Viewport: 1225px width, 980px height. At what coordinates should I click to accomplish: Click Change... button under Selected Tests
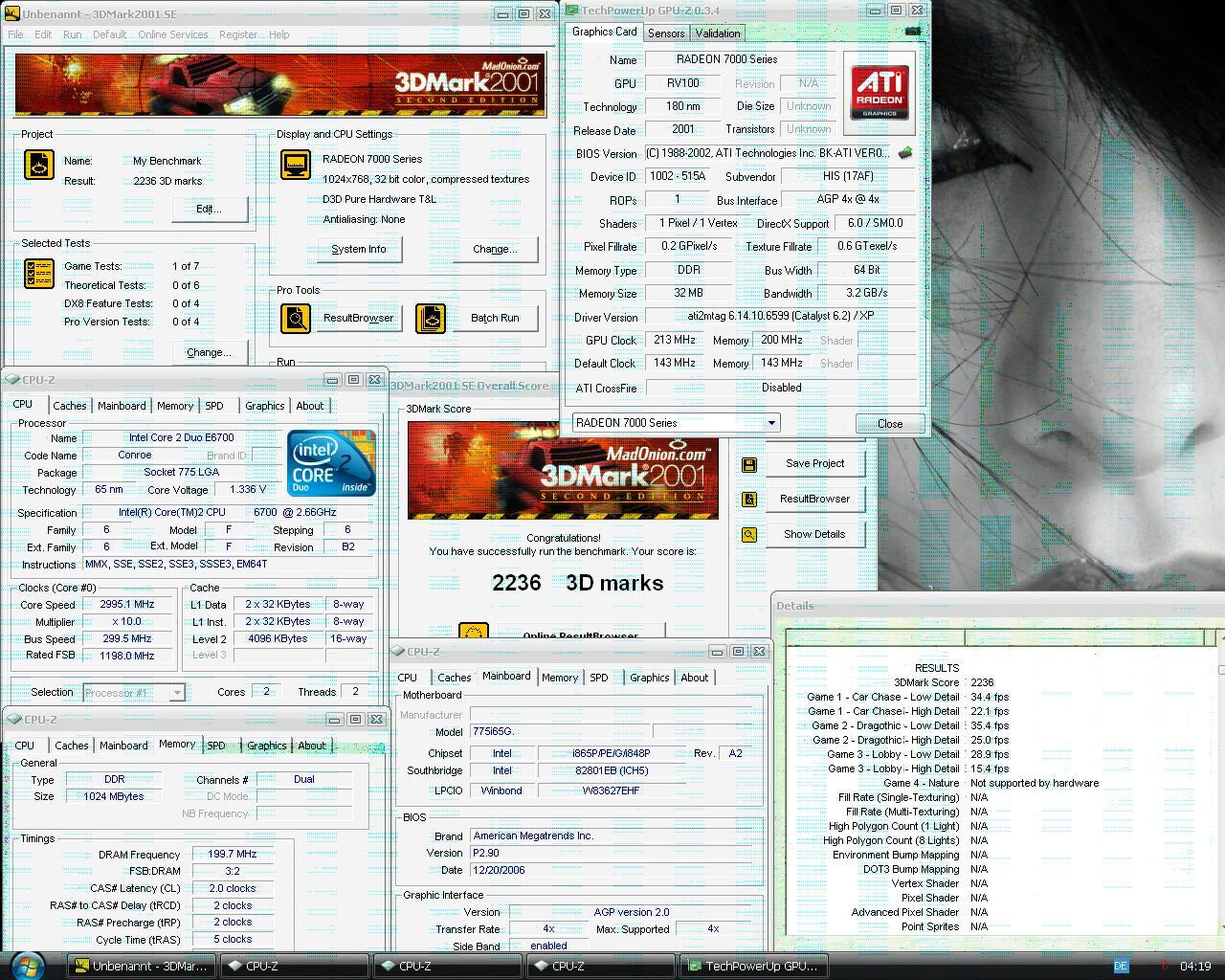point(209,352)
